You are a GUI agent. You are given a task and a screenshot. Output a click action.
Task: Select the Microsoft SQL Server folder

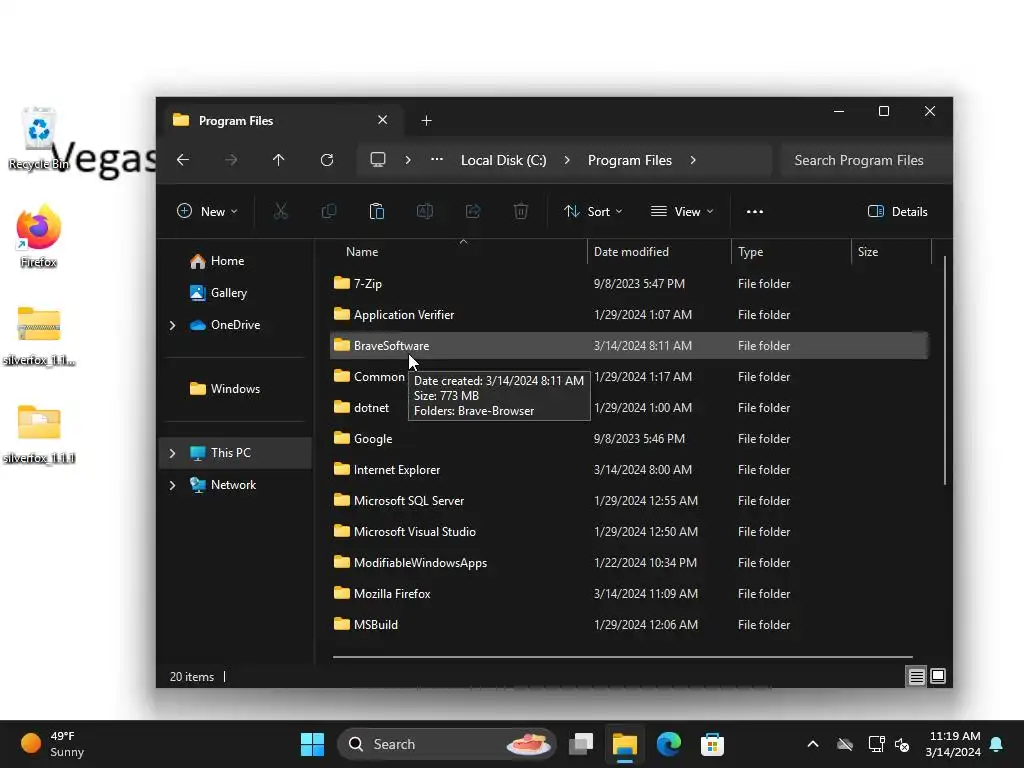coord(629,500)
